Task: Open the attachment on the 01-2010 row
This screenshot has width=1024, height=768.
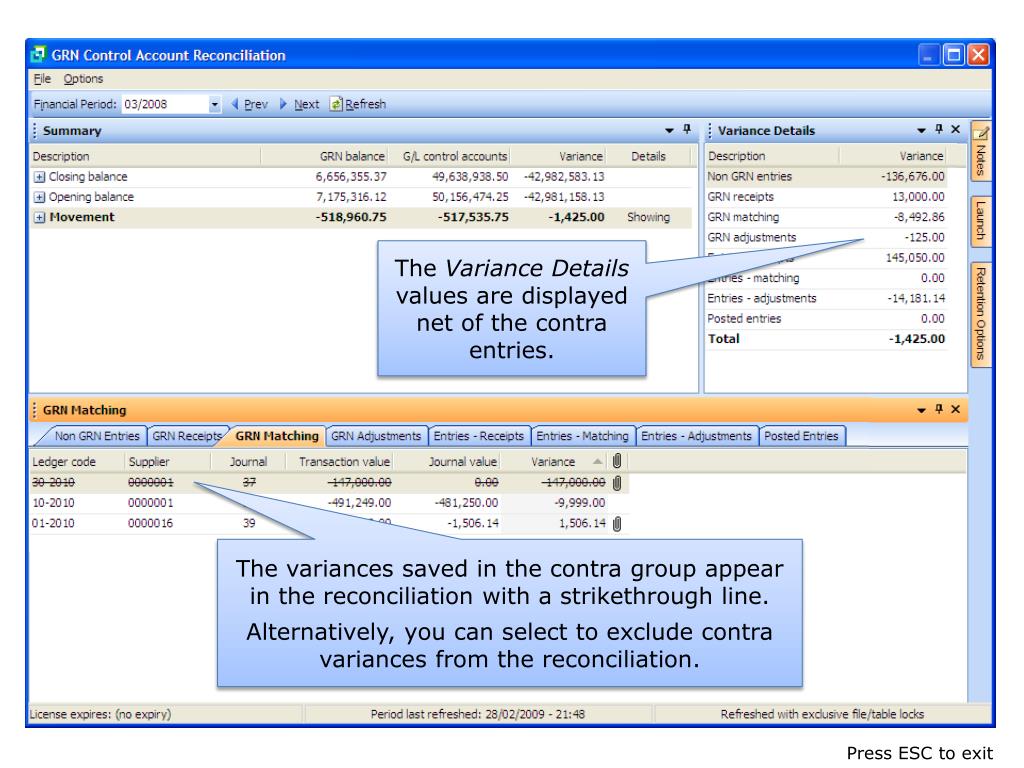Action: (617, 523)
